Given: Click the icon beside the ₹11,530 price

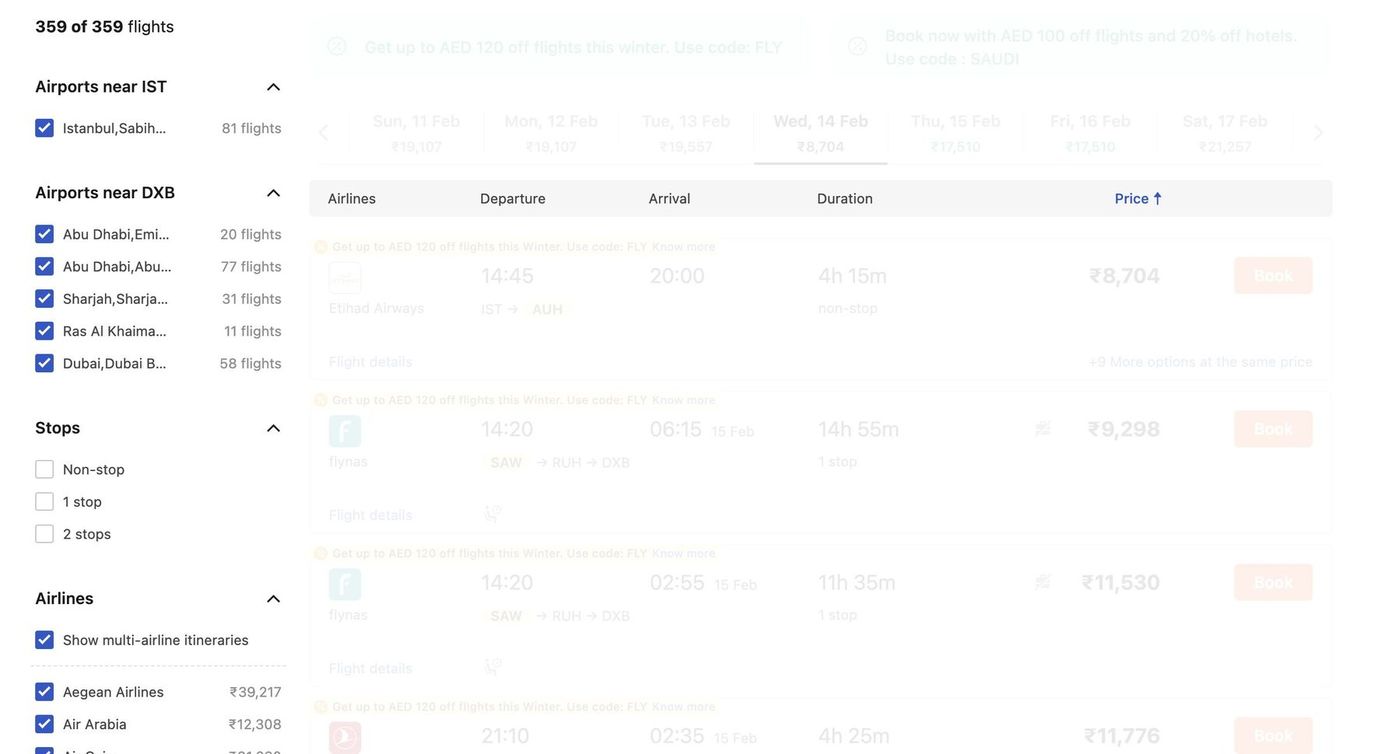Looking at the screenshot, I should 1043,582.
